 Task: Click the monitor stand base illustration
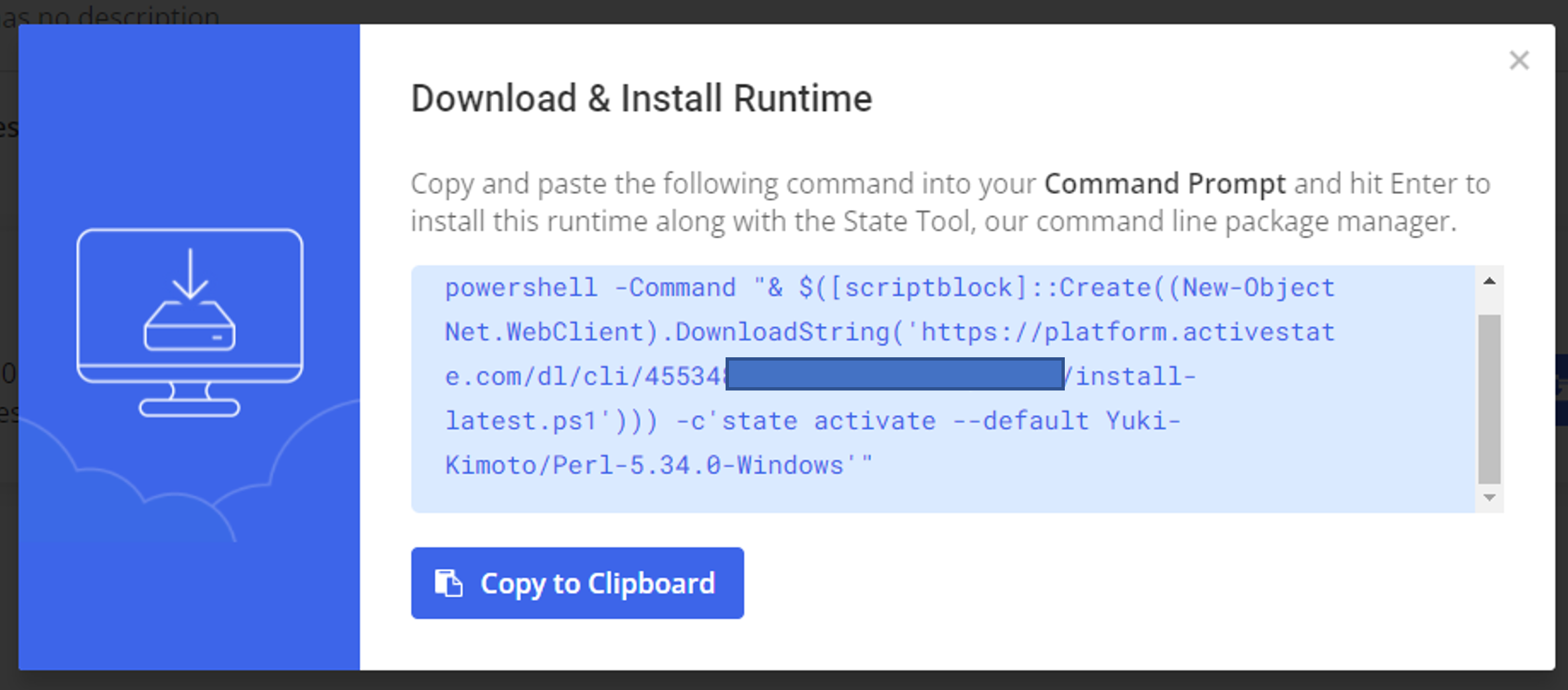tap(189, 406)
